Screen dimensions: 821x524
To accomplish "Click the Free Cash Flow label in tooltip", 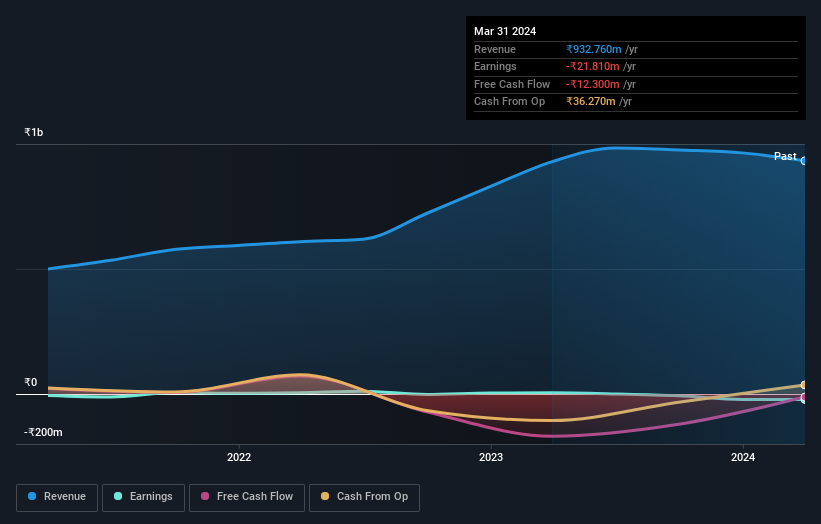I will pyautogui.click(x=512, y=84).
